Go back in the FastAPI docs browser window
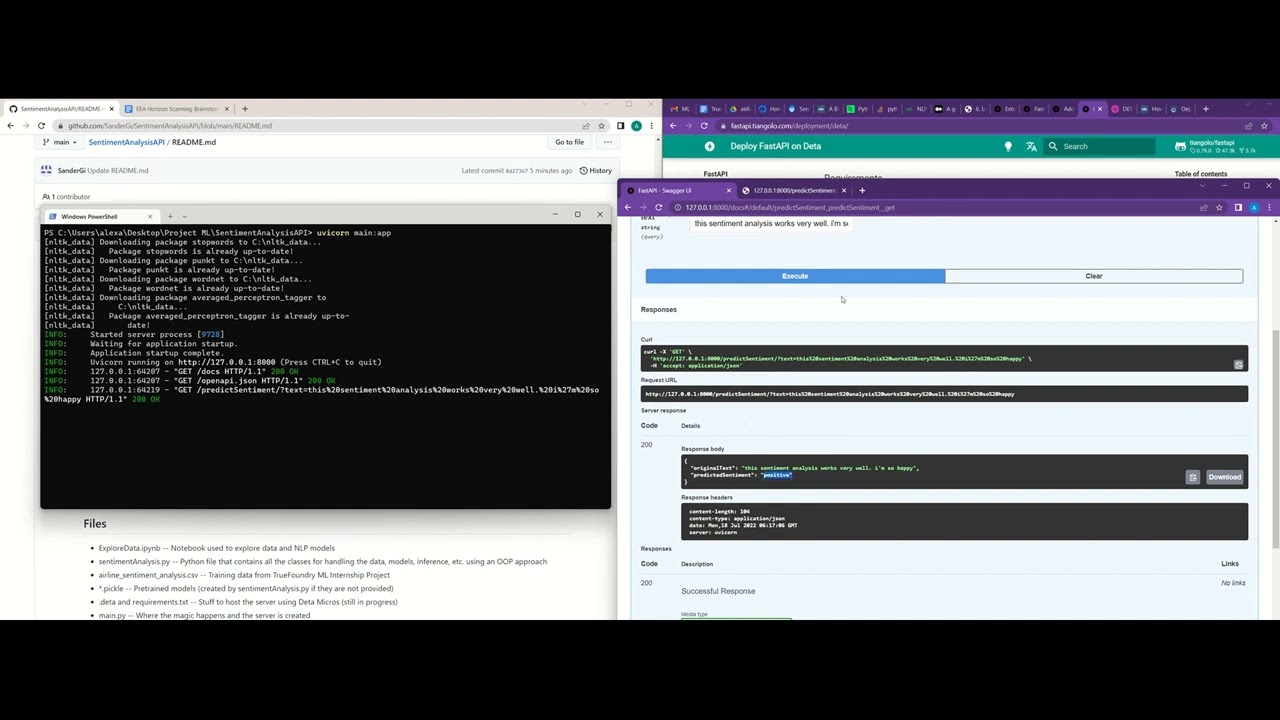This screenshot has width=1280, height=720. pos(673,126)
